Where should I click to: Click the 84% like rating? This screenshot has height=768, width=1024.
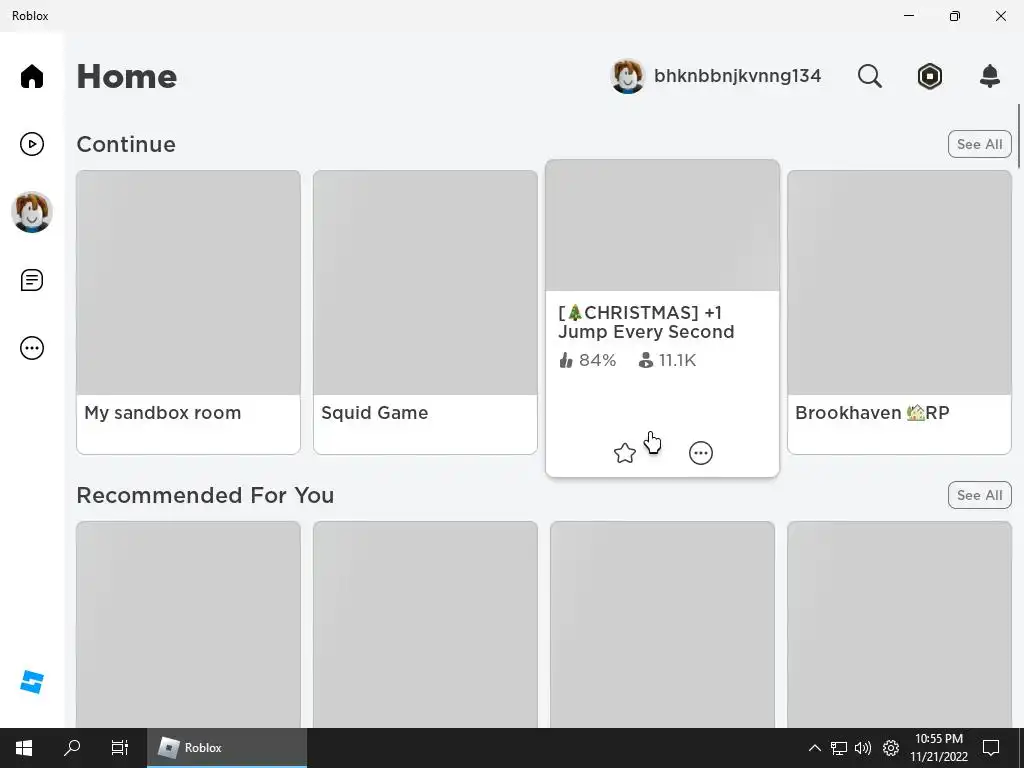point(588,360)
